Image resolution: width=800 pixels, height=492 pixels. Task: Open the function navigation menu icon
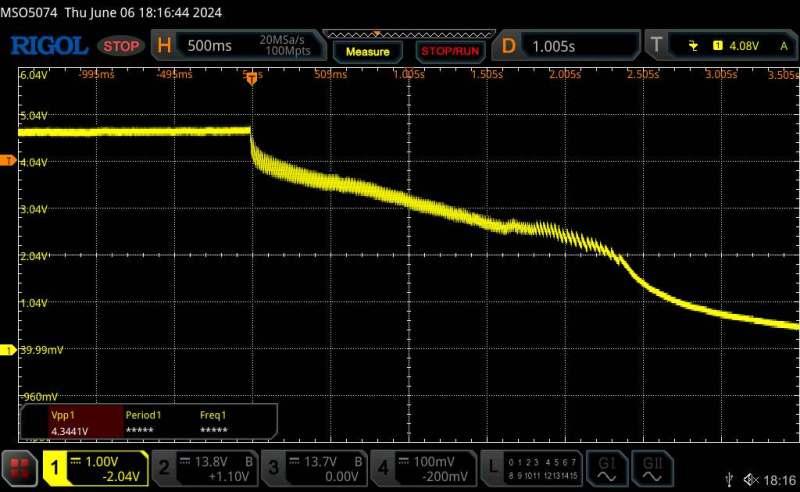(x=19, y=467)
